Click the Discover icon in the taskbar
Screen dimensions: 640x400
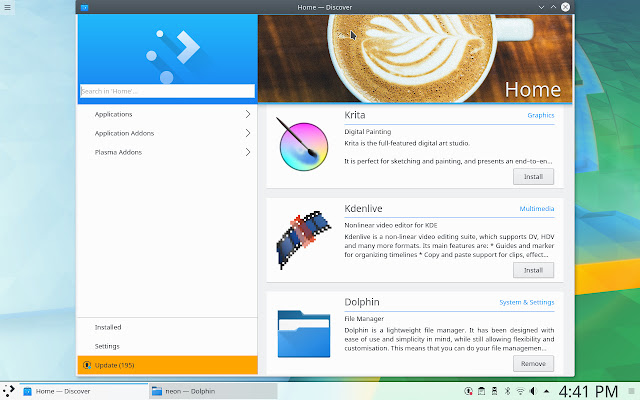point(27,391)
